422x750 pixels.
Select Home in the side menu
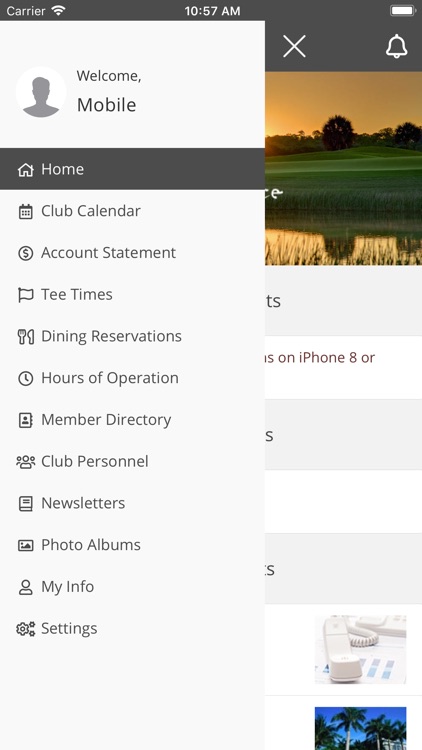(132, 169)
